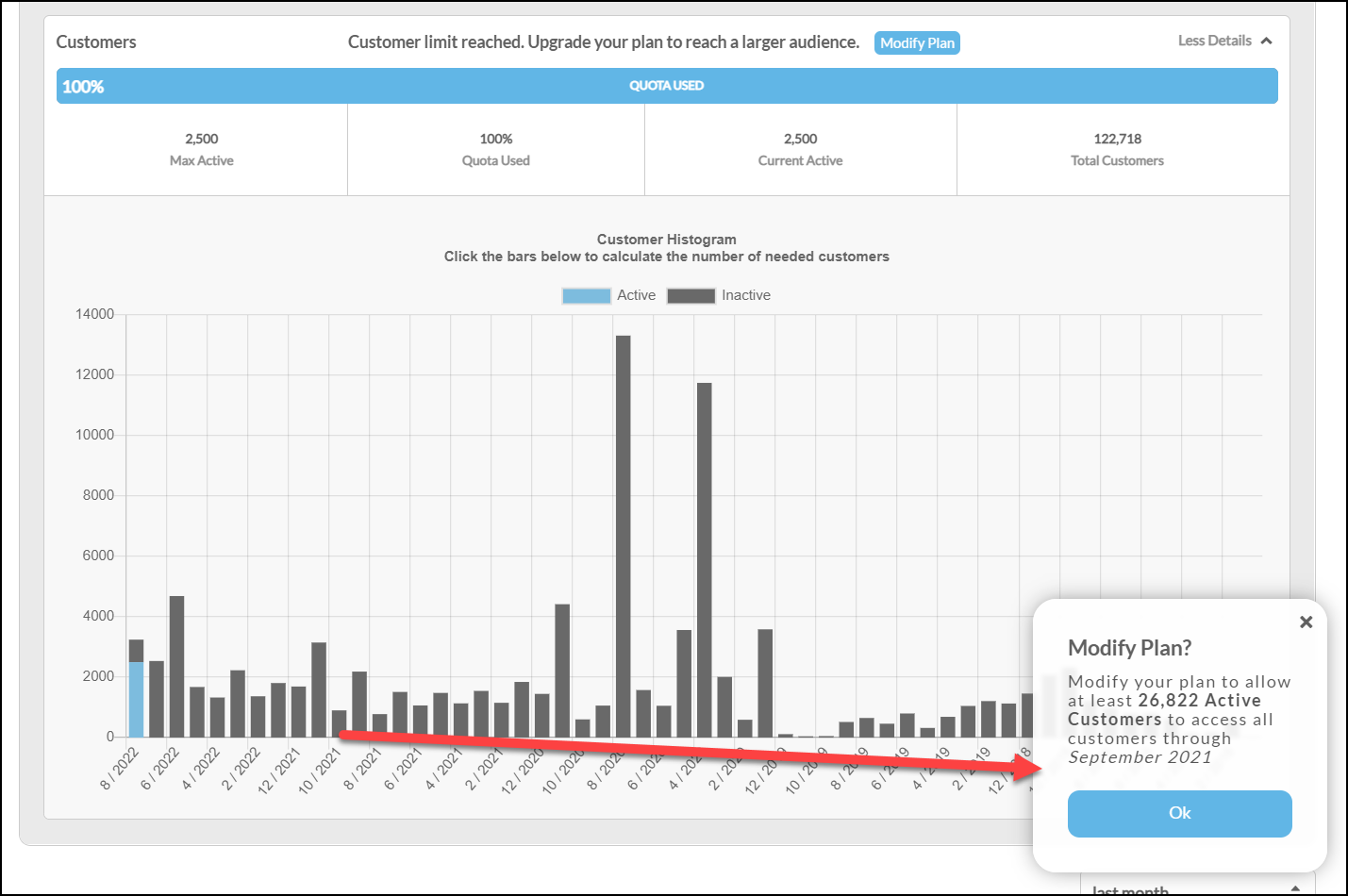Open the Total Customers 122,718 stat
This screenshot has width=1348, height=896.
coord(1117,149)
